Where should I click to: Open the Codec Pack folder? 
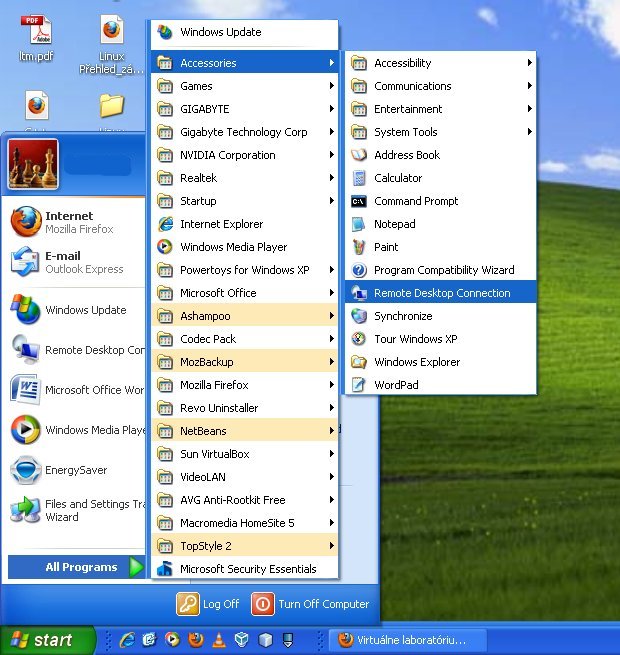244,339
